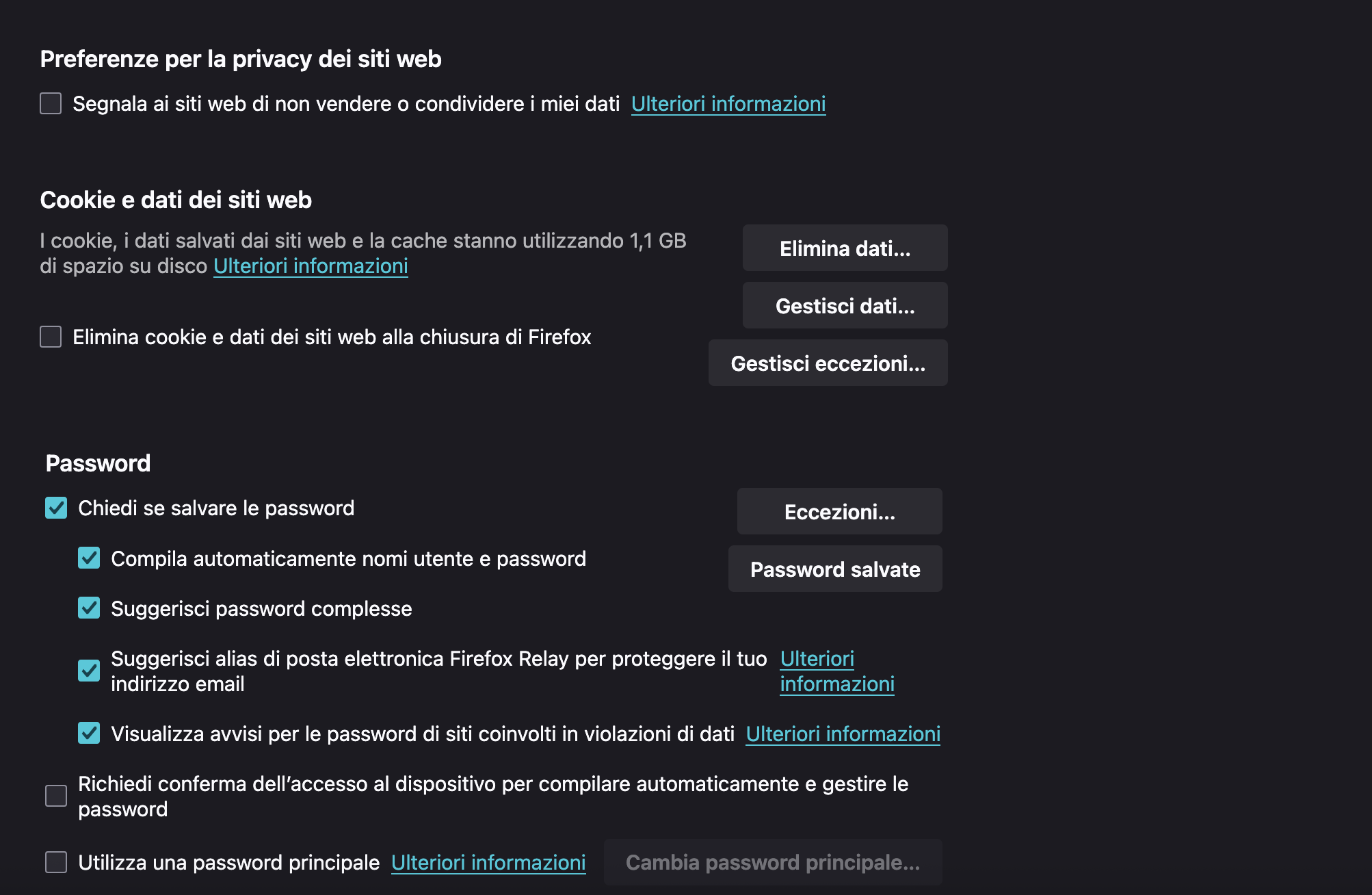Image resolution: width=1372 pixels, height=895 pixels.
Task: Uncheck 'Visualizza avvisi per le password' checkbox
Action: point(89,734)
